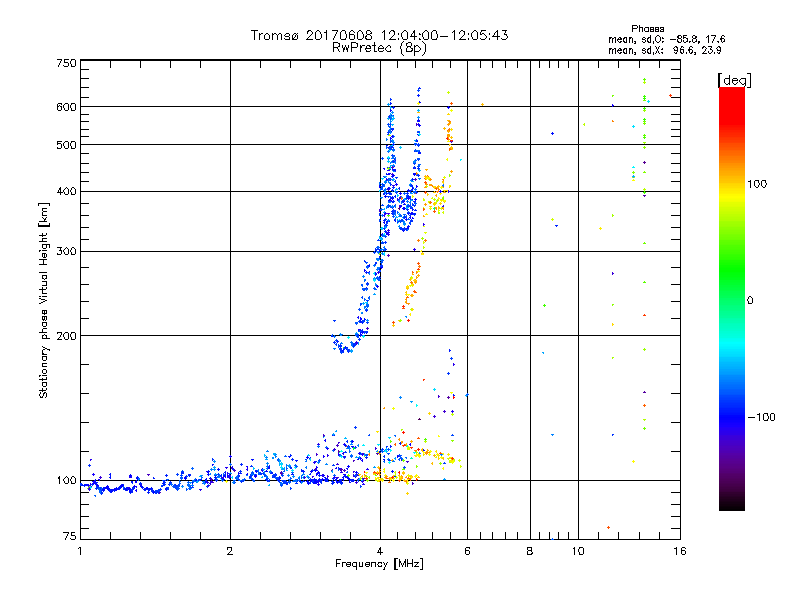
Task: Click the 300 tick on the height axis
Action: point(66,251)
